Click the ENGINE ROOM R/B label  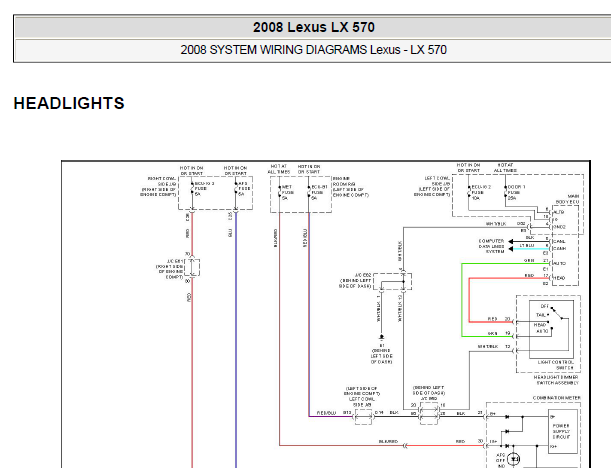click(x=350, y=187)
